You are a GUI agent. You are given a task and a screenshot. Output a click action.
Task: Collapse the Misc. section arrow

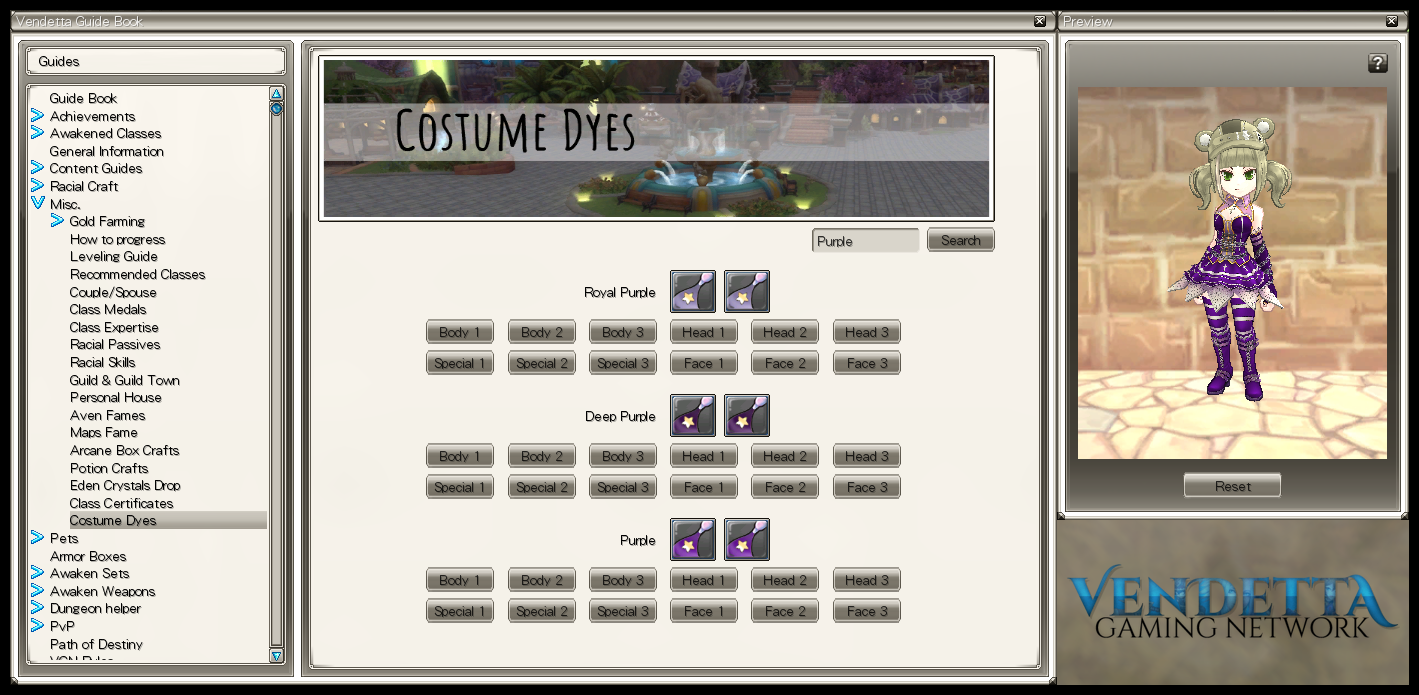click(38, 203)
